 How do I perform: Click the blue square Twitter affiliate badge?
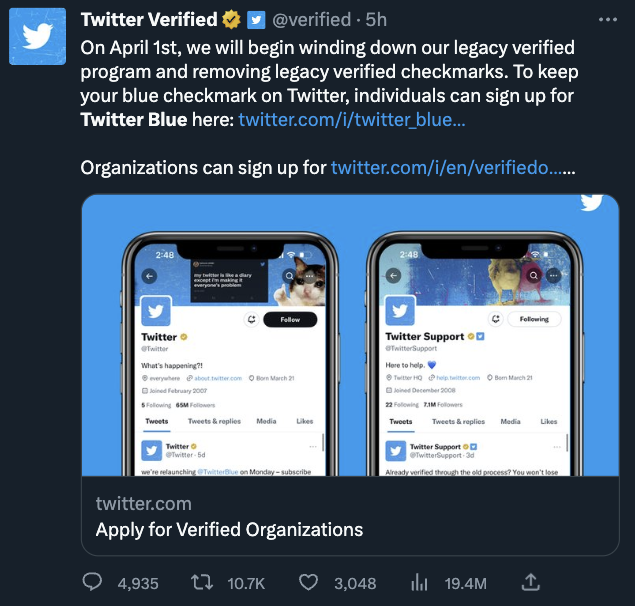[x=256, y=19]
